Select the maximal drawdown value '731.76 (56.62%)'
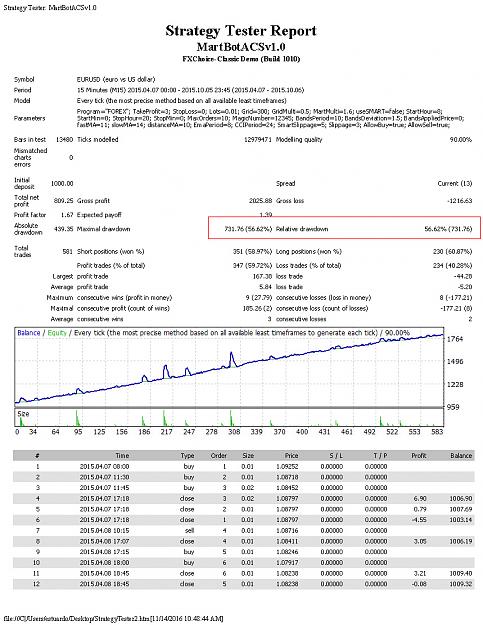This screenshot has height=625, width=483. point(248,229)
